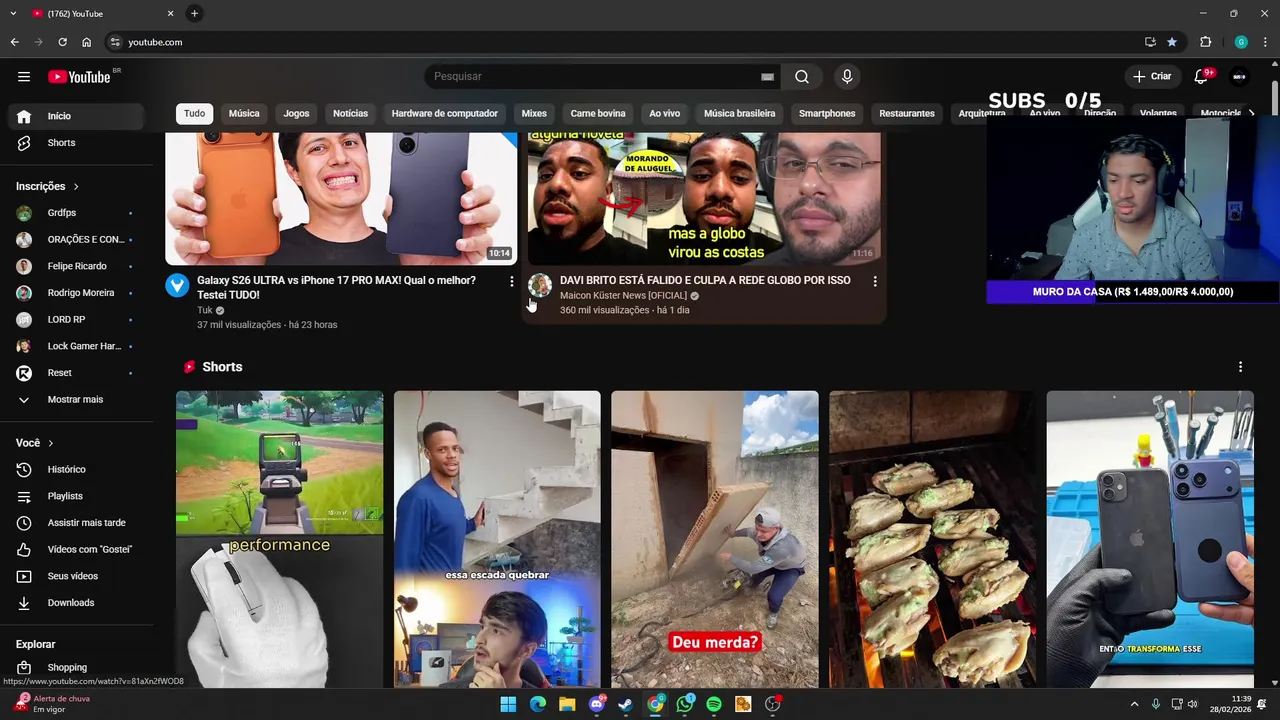Screen dimensions: 1280x720
Task: Select the Restaurantes chip
Action: pos(907,113)
